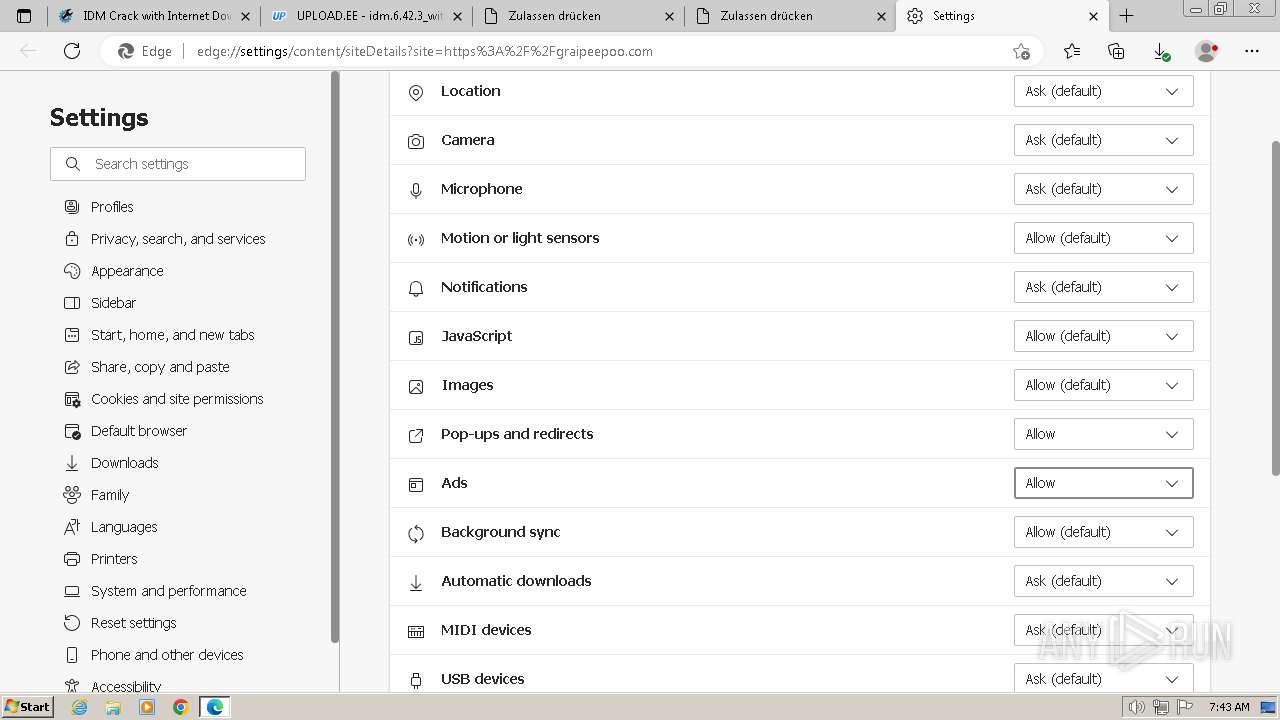Open the profile avatar menu
1280x720 pixels.
1206,51
